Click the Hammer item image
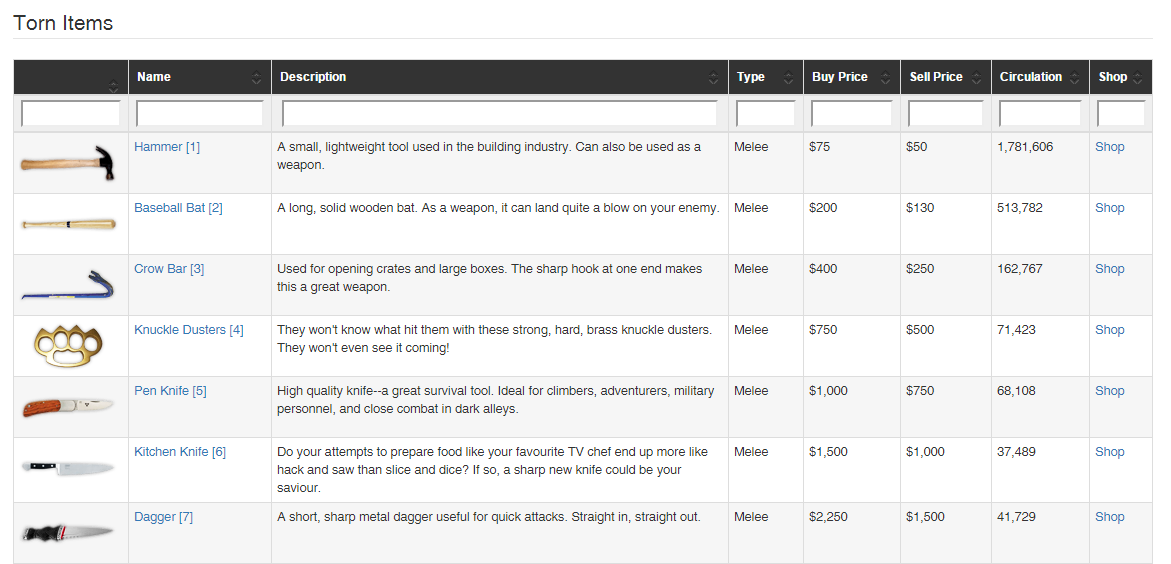The width and height of the screenshot is (1171, 564). (x=69, y=162)
